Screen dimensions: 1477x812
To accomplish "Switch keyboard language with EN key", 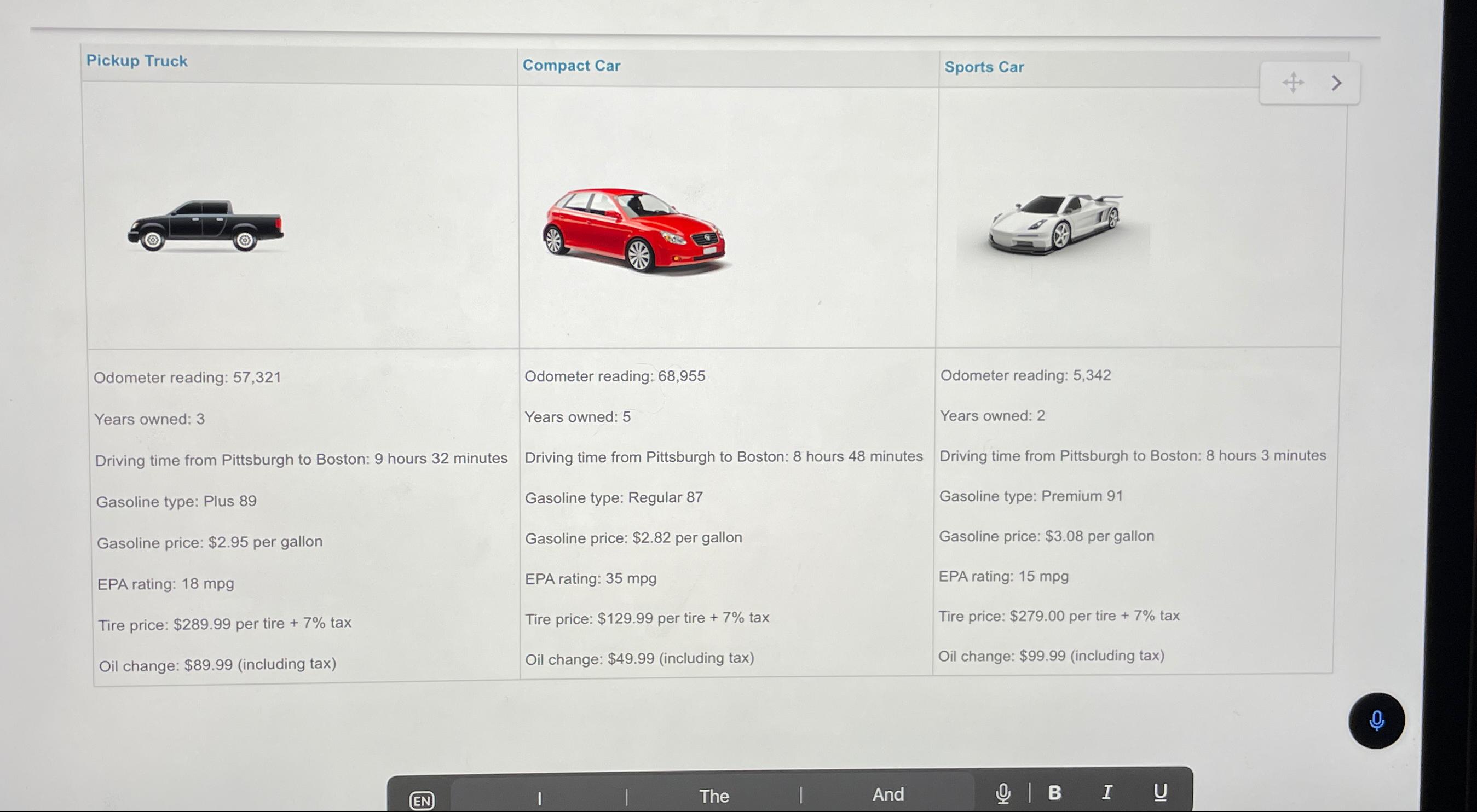I will click(x=422, y=800).
